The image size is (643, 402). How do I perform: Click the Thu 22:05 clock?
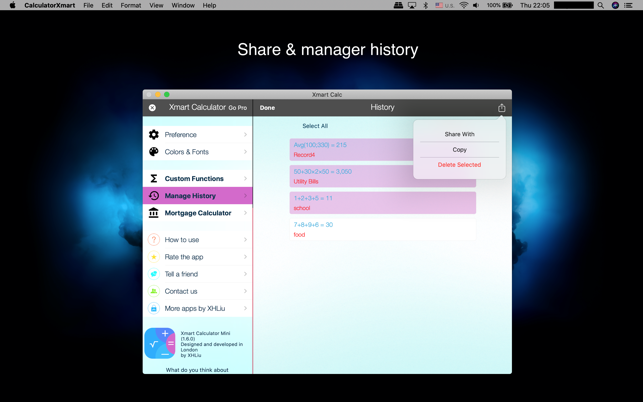[535, 5]
